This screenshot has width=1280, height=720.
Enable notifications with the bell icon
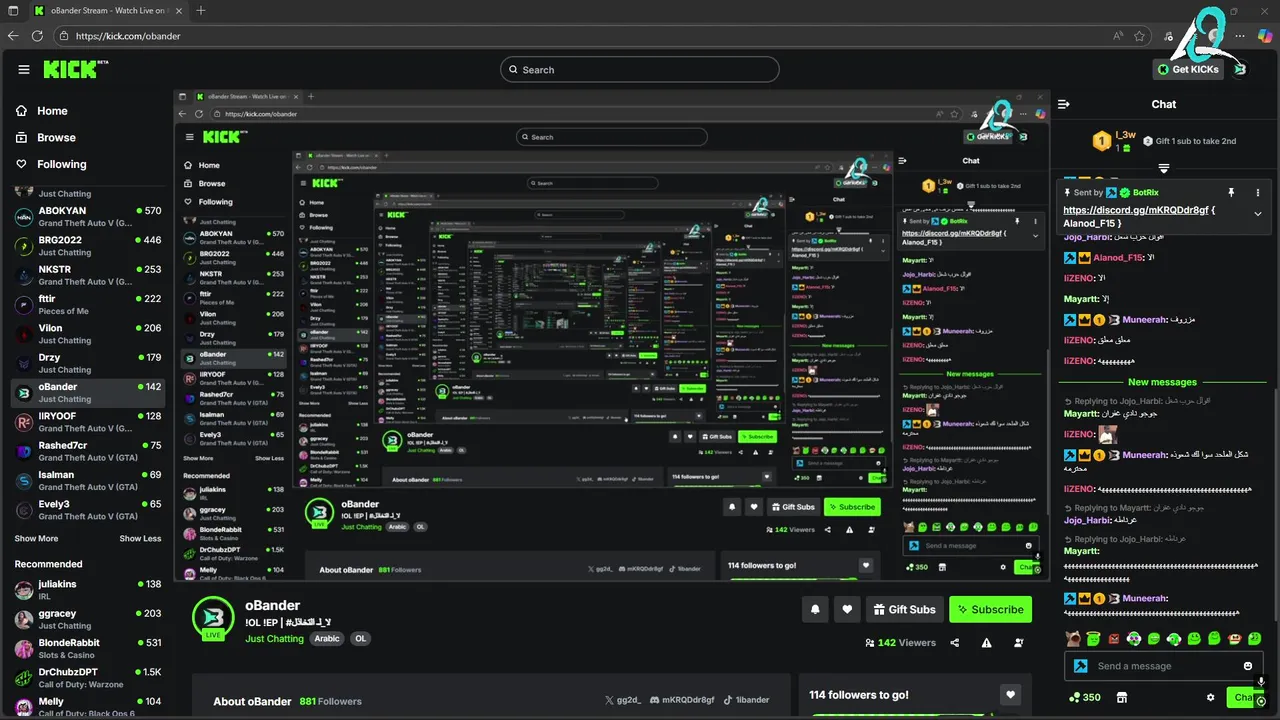coord(815,609)
